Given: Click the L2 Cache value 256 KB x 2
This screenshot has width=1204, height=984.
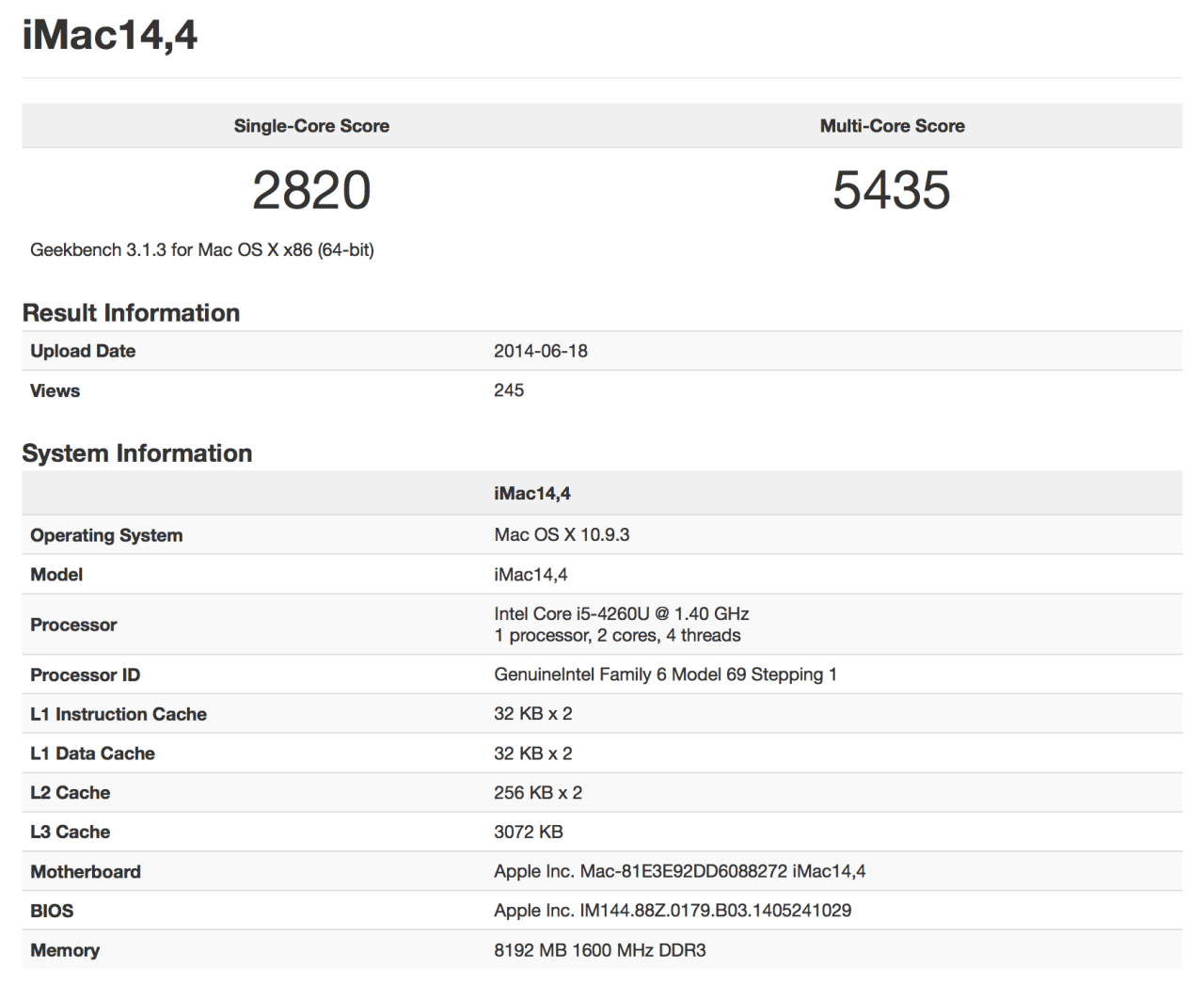Looking at the screenshot, I should 538,793.
